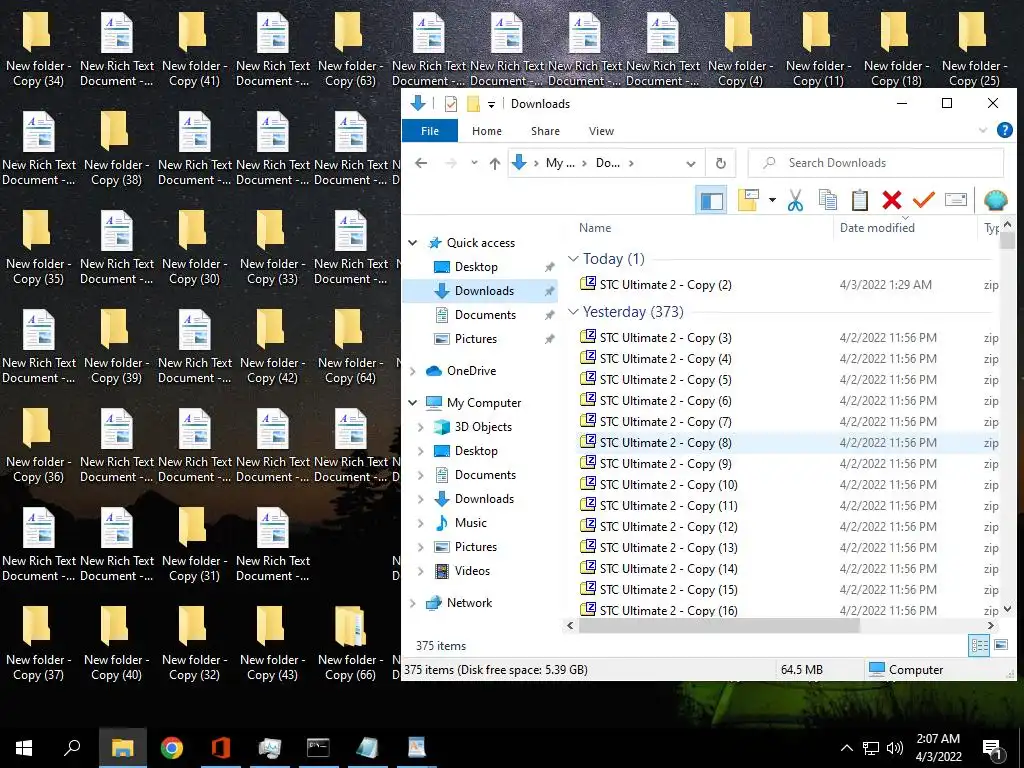1024x768 pixels.
Task: Click the Refresh icon beside the address bar
Action: tap(720, 163)
